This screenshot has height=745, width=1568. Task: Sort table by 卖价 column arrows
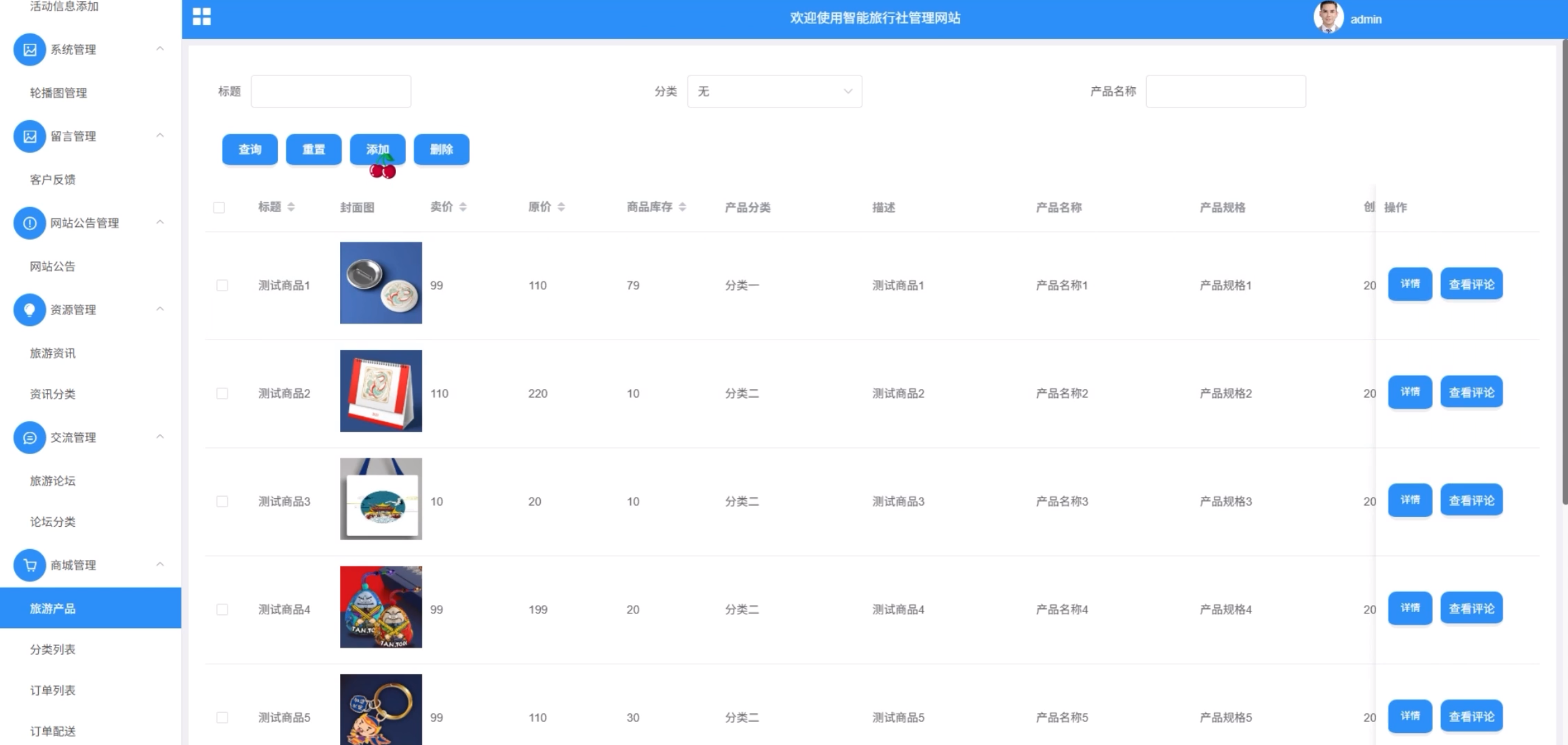pos(463,207)
